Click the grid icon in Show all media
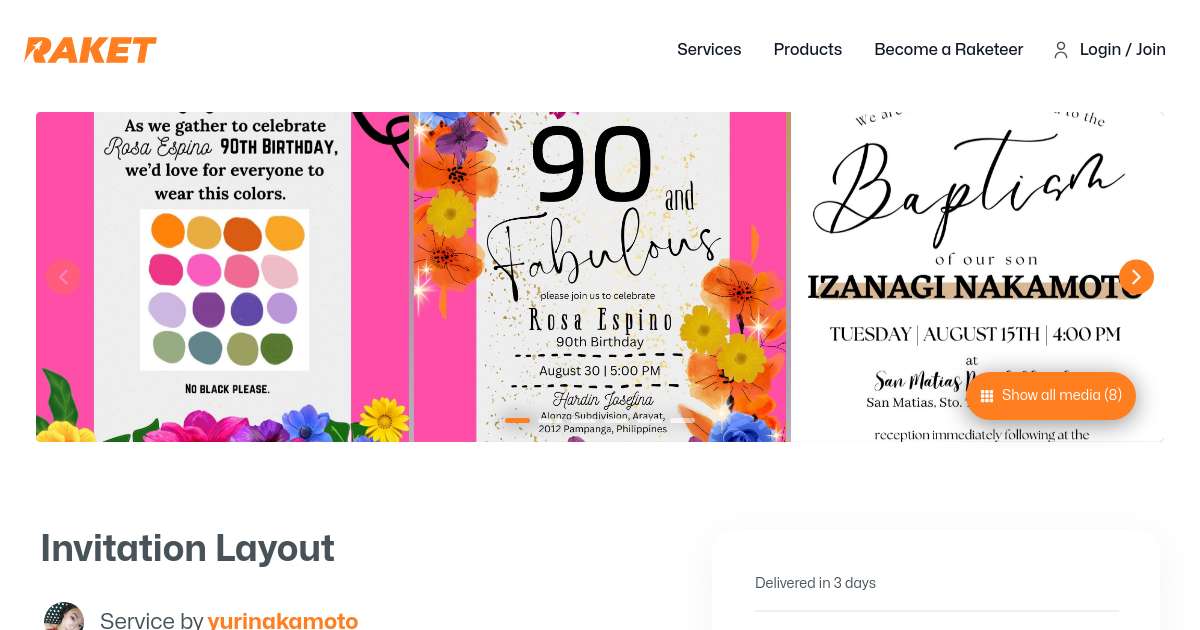The width and height of the screenshot is (1200, 630). (987, 396)
